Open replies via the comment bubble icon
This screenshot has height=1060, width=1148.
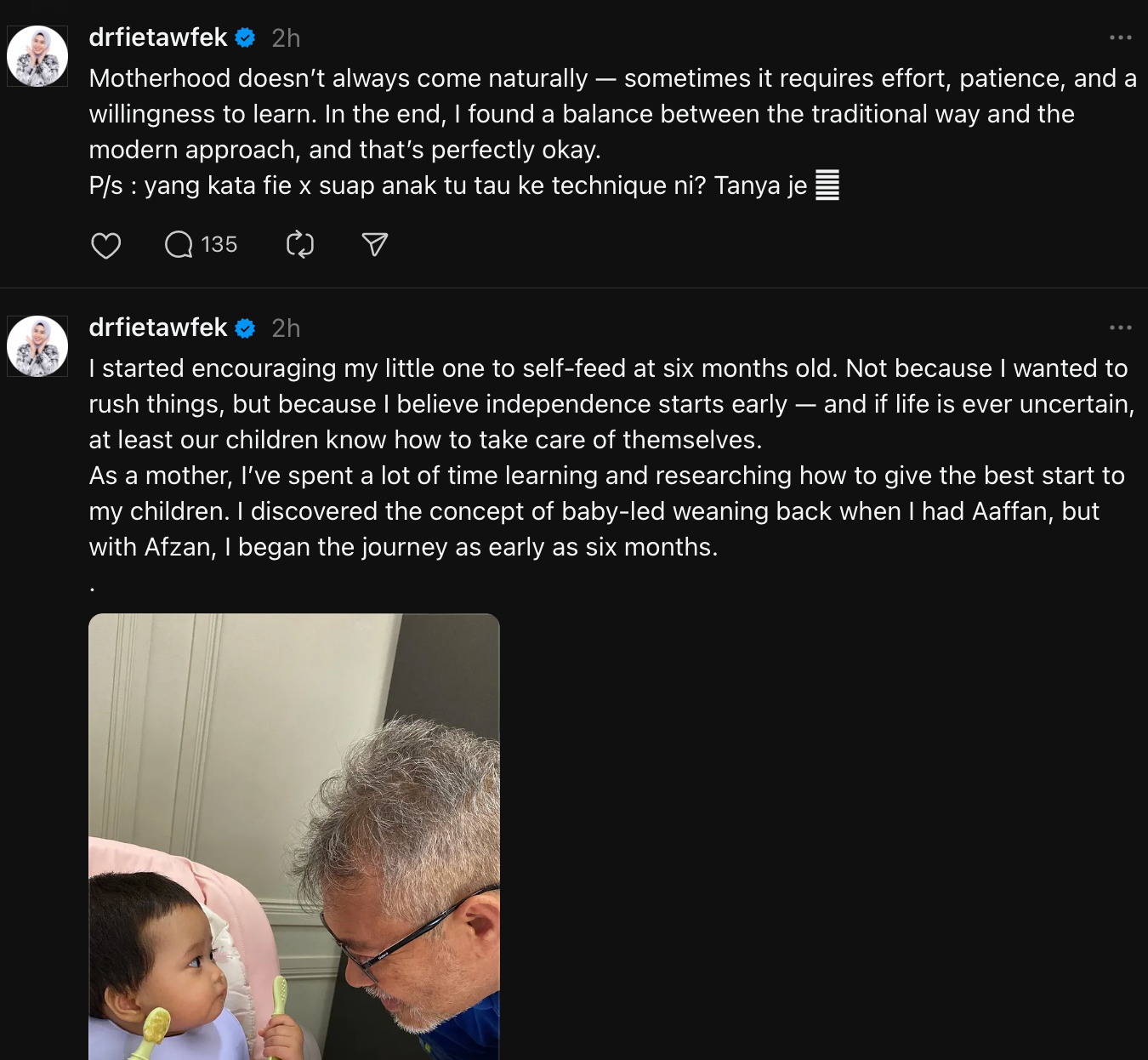coord(179,245)
